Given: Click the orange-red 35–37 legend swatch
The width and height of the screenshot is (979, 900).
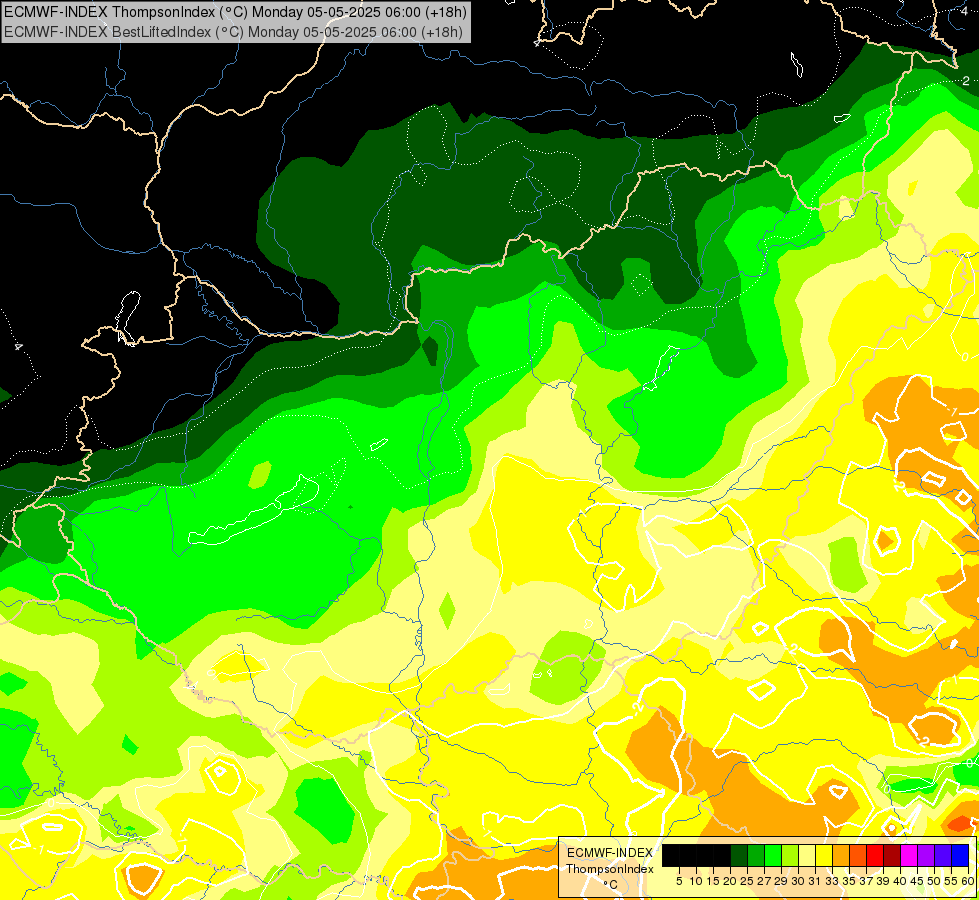Looking at the screenshot, I should click(x=858, y=856).
